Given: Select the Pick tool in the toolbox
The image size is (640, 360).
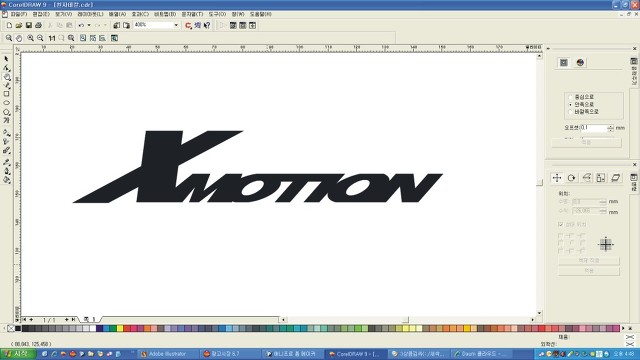Looking at the screenshot, I should [x=6, y=59].
